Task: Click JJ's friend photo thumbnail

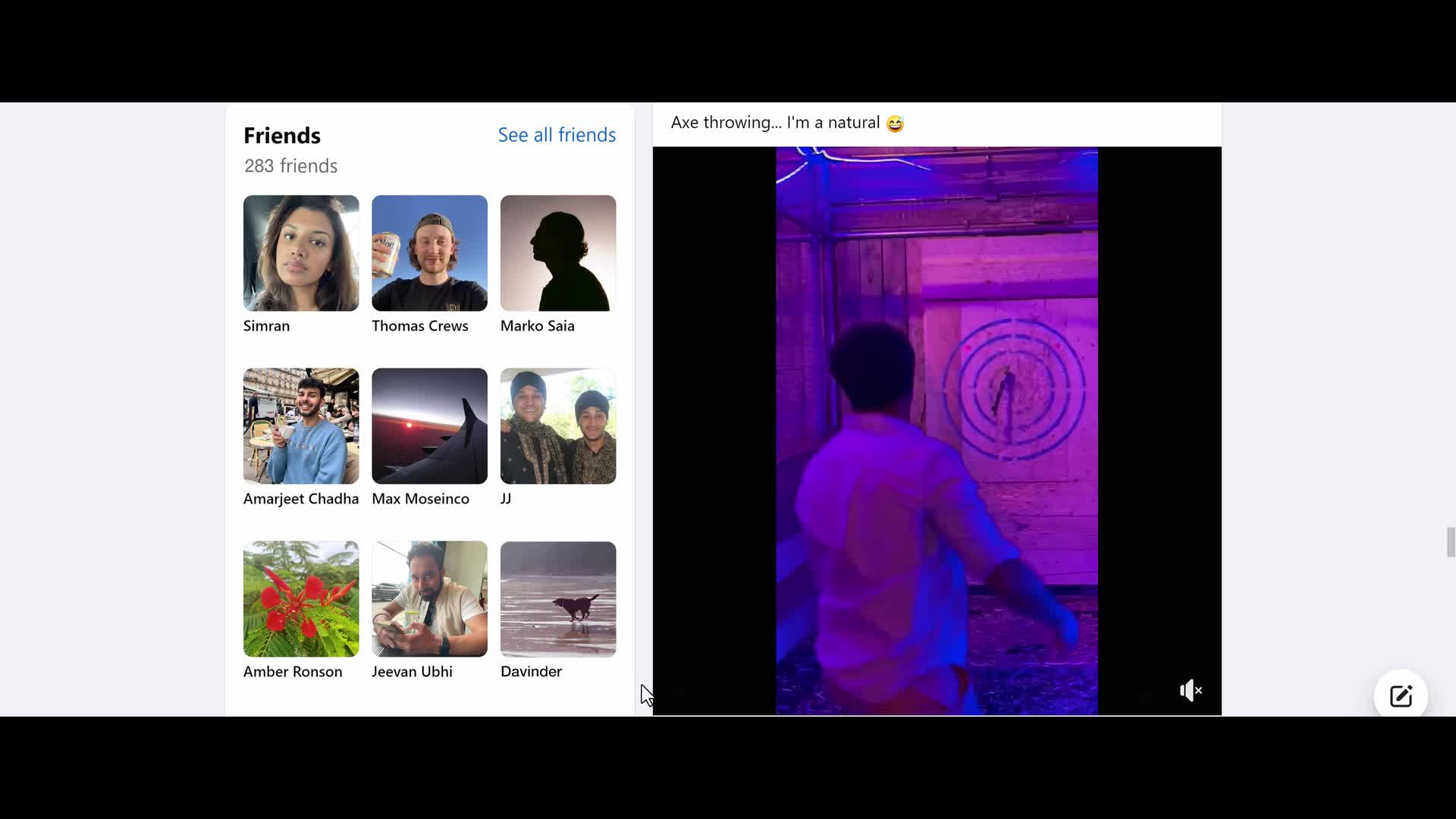Action: tap(558, 426)
